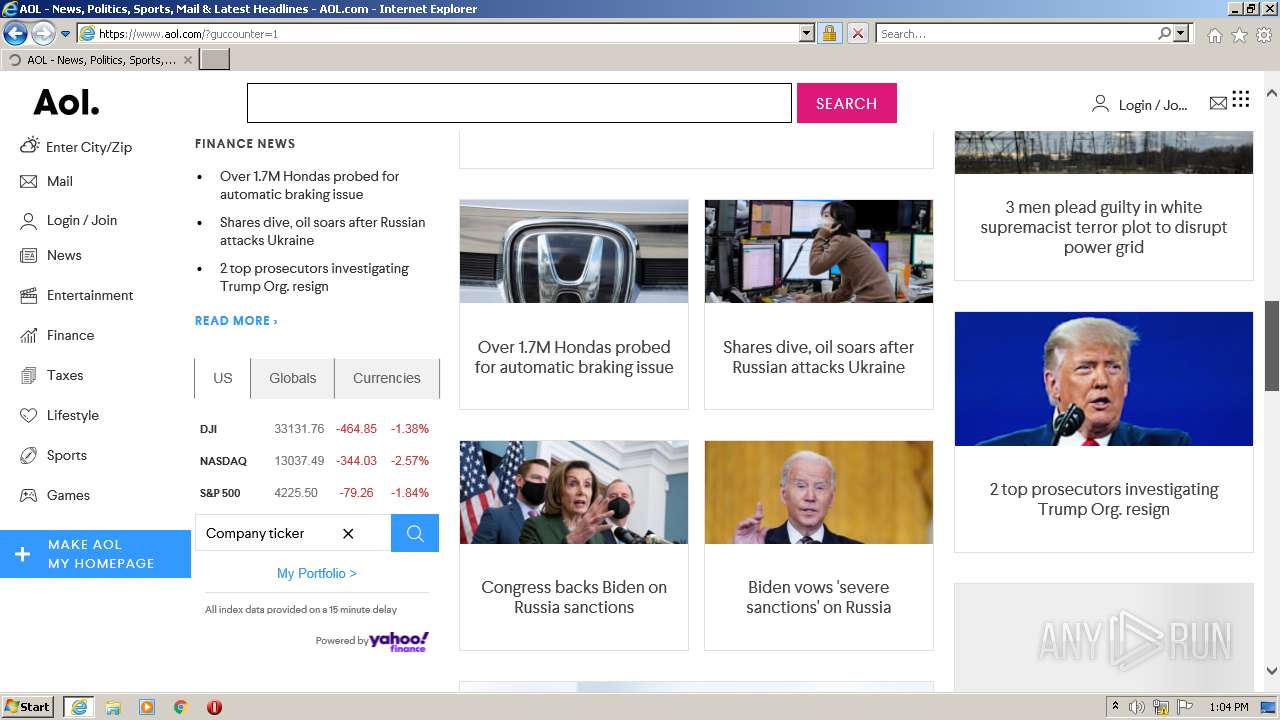Expand the address bar history dropdown
The height and width of the screenshot is (720, 1280).
coord(807,33)
